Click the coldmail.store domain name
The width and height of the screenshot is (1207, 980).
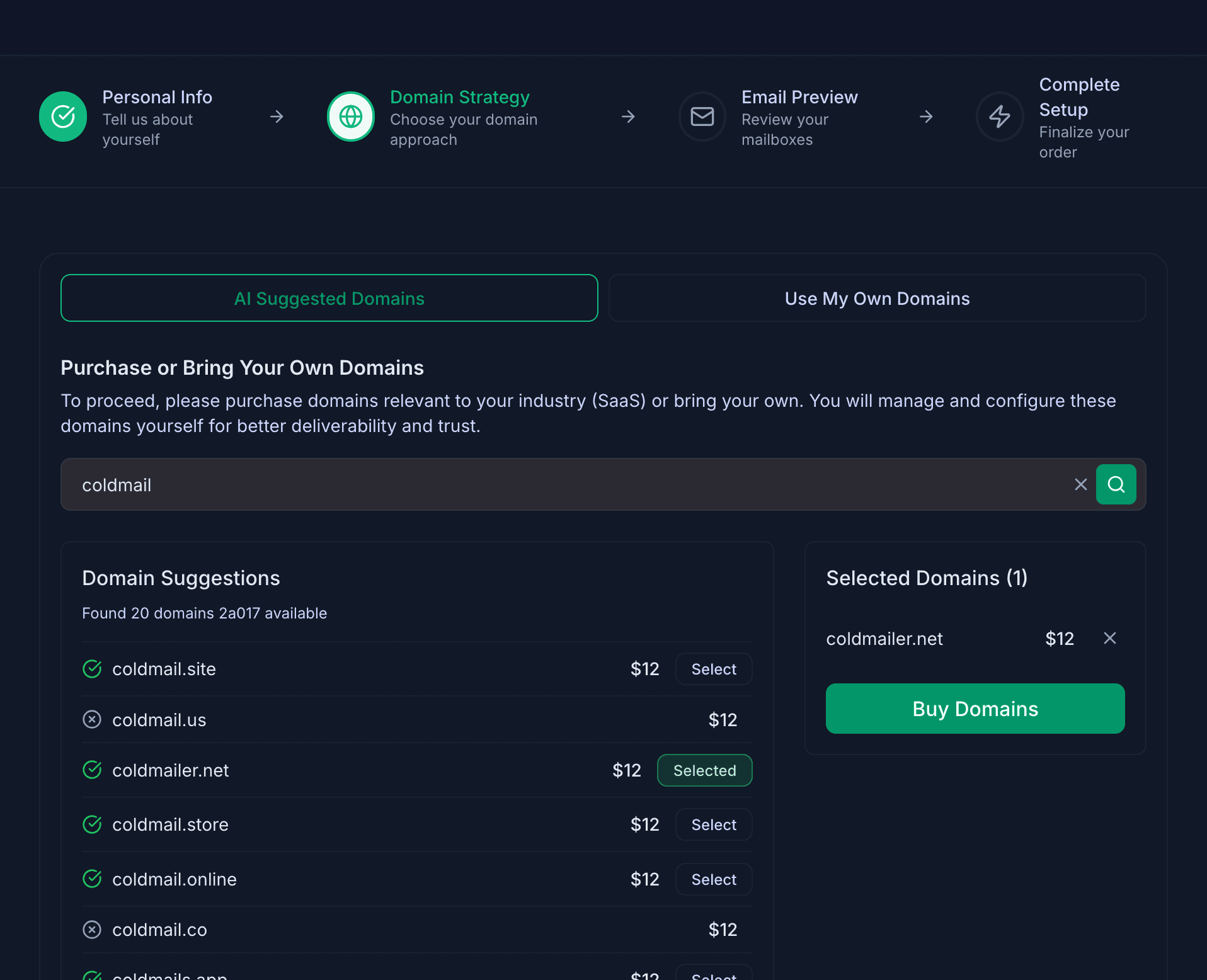click(170, 824)
